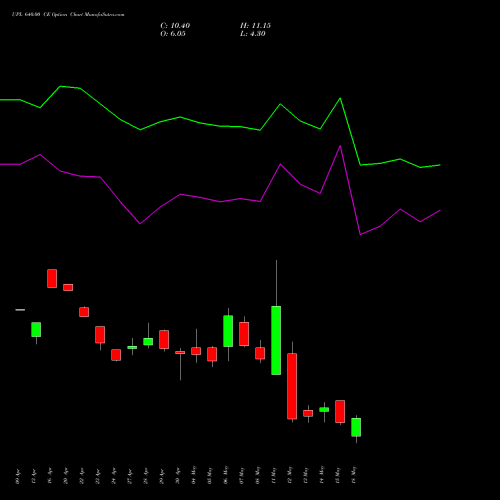Click the red 07 May candlestick
The image size is (500, 500).
click(244, 334)
